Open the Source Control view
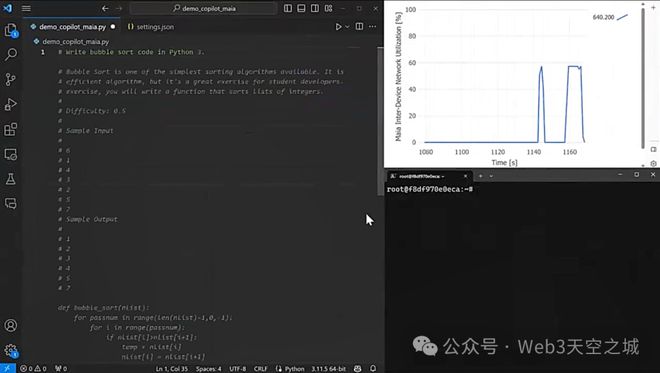660x373 pixels. pyautogui.click(x=11, y=79)
